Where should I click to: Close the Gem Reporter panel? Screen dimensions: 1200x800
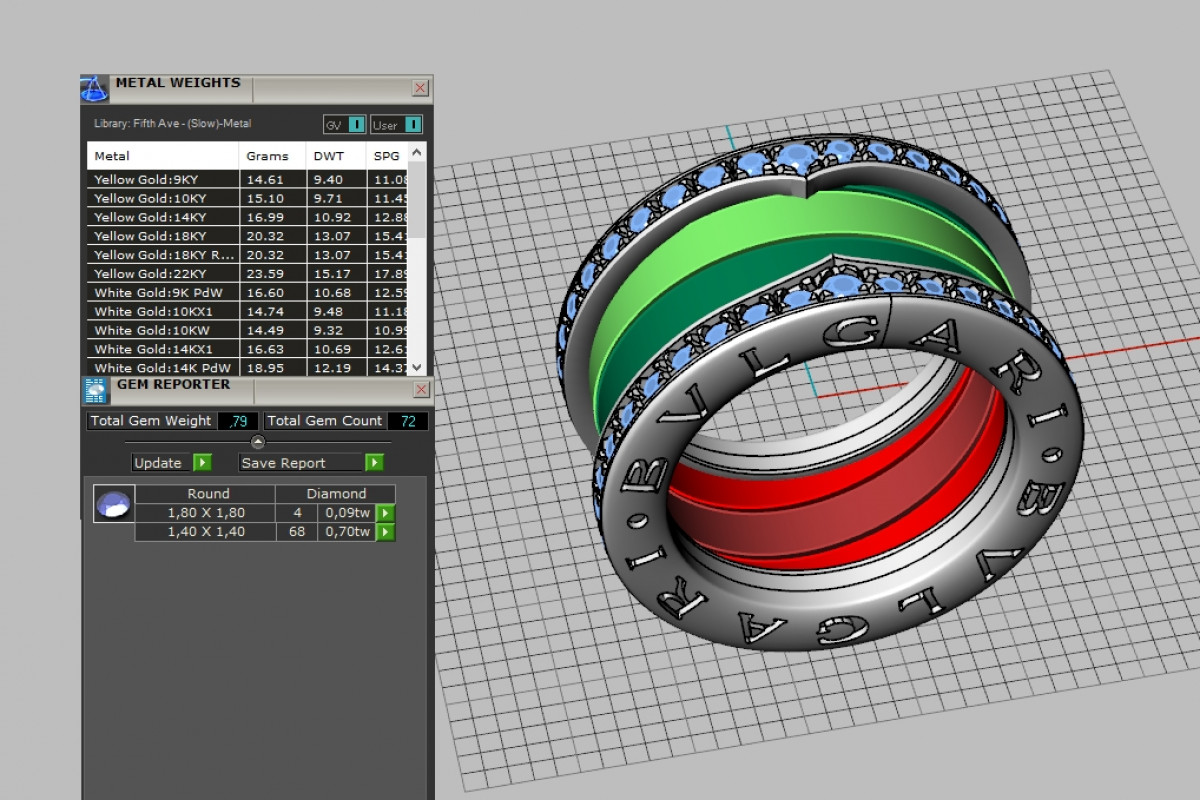point(420,389)
